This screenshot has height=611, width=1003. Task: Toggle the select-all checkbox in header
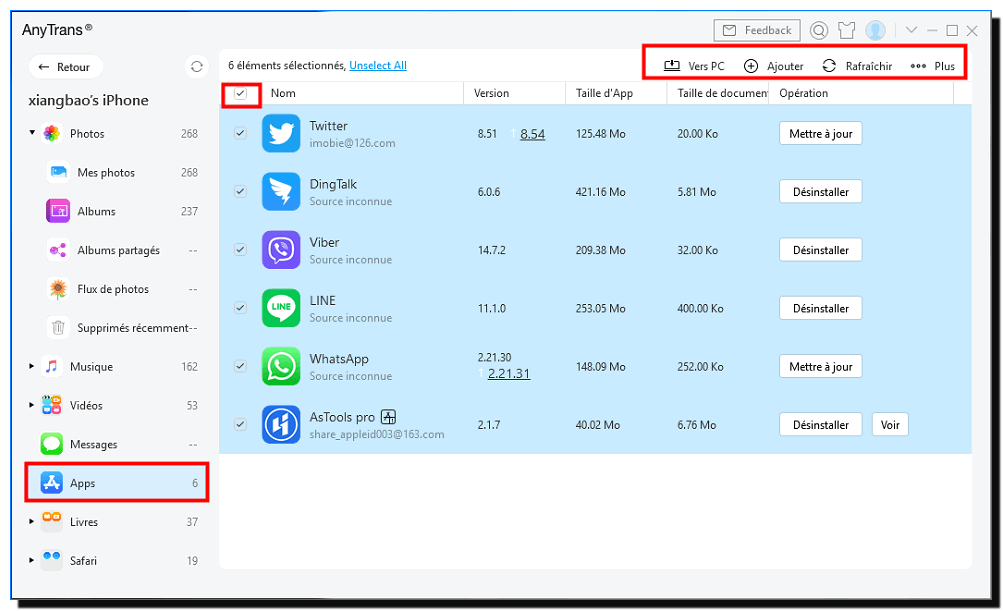point(240,94)
